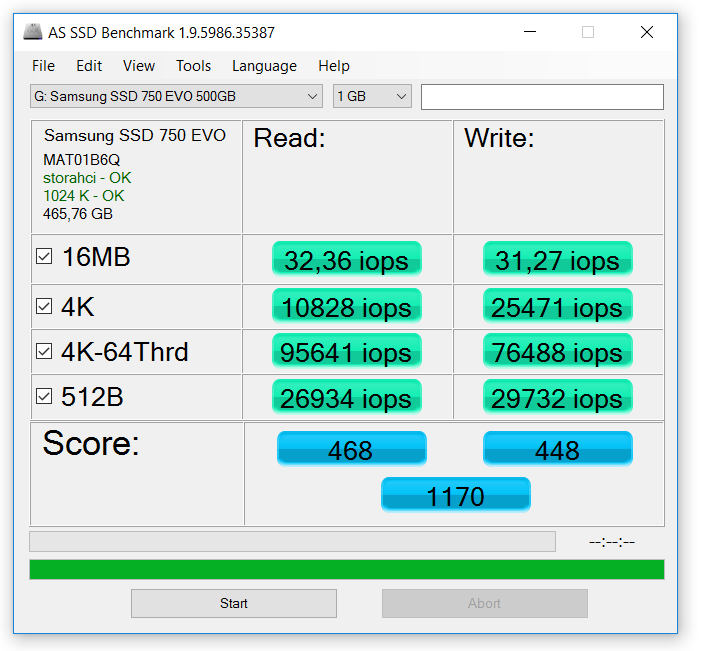Image resolution: width=701 pixels, height=651 pixels.
Task: Click the empty gray progress bar
Action: coord(292,541)
